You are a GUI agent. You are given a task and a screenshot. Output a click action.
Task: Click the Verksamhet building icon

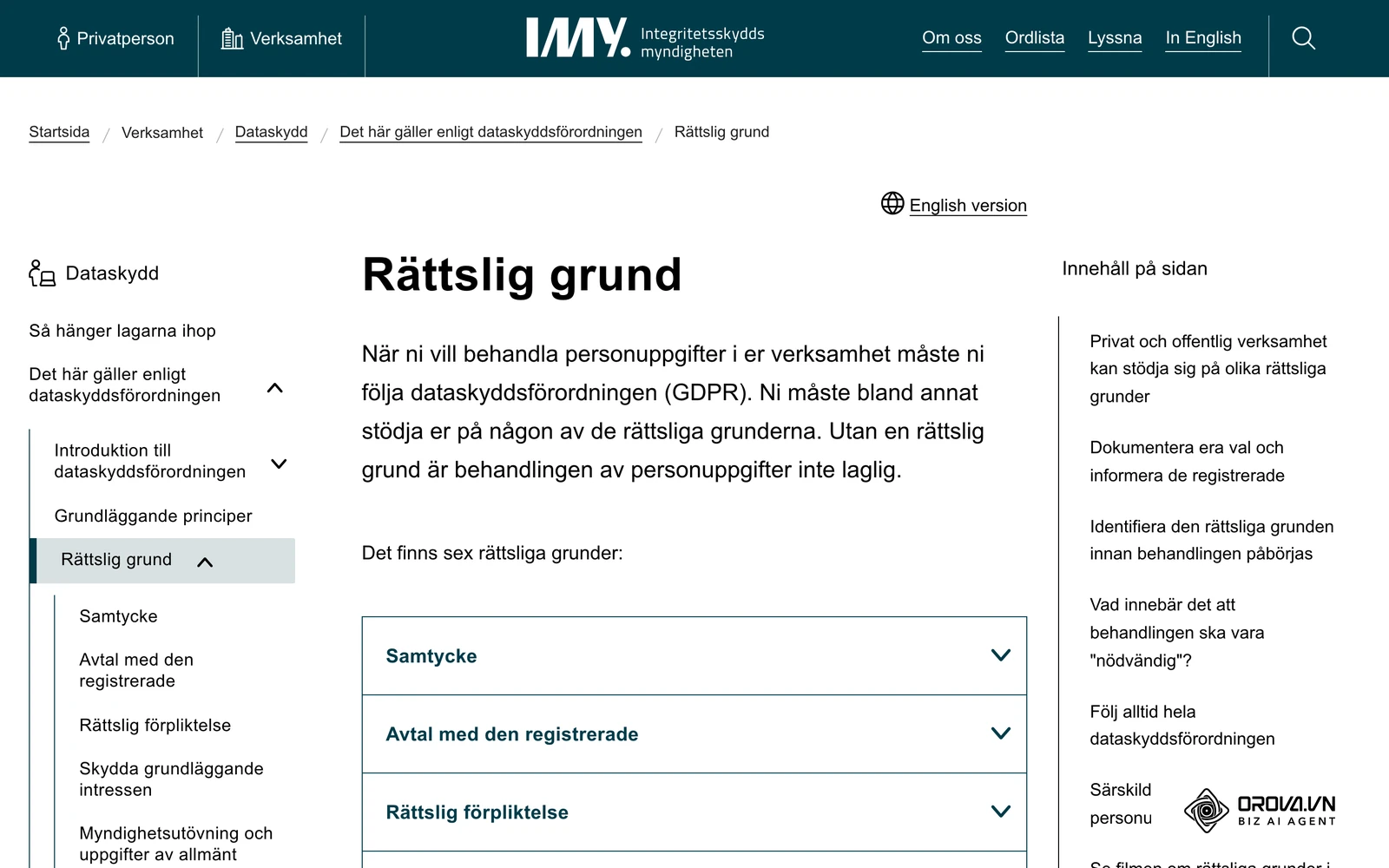click(x=232, y=38)
